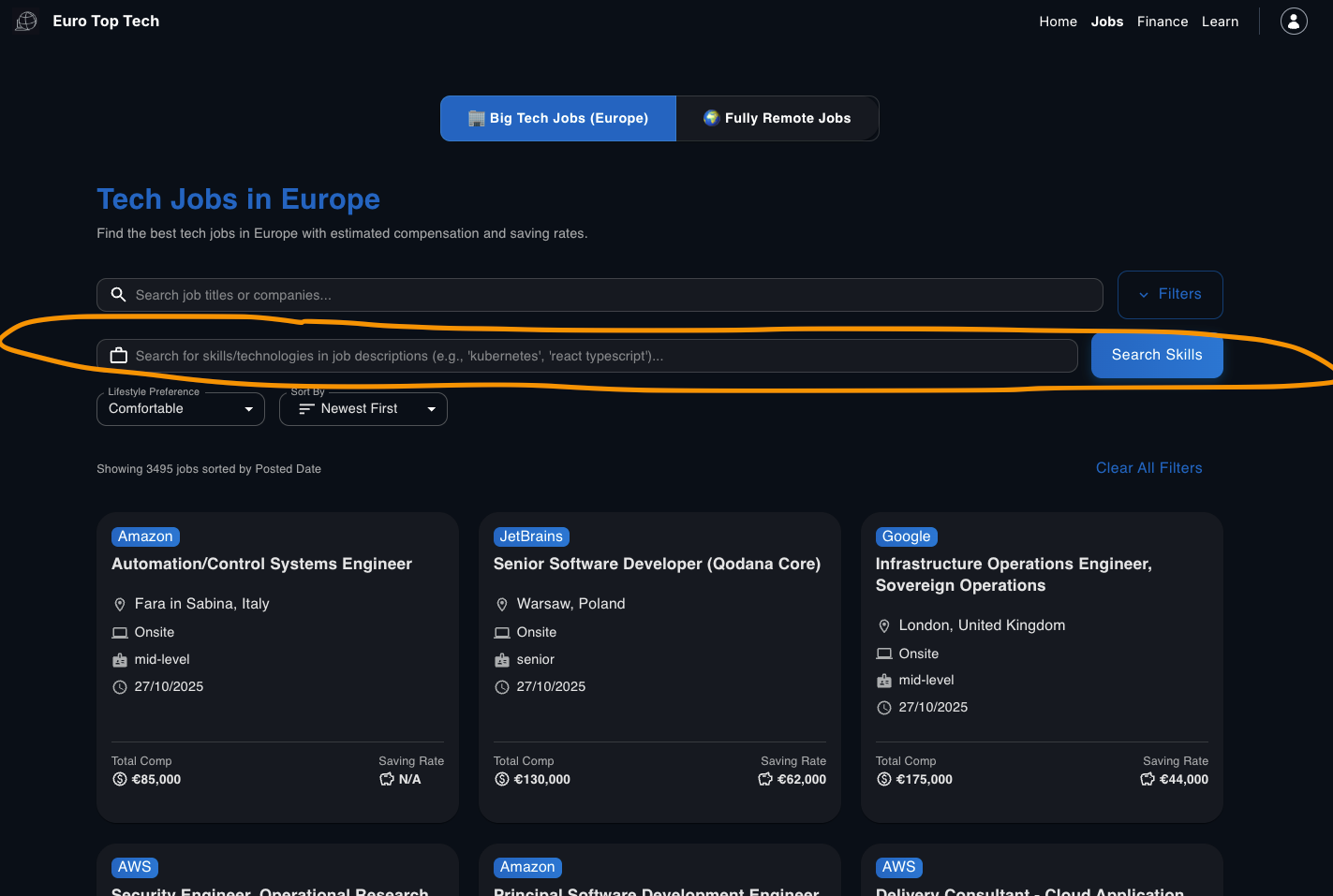The height and width of the screenshot is (896, 1333).
Task: Click the dollar icon beside €130,000
Action: coord(502,779)
